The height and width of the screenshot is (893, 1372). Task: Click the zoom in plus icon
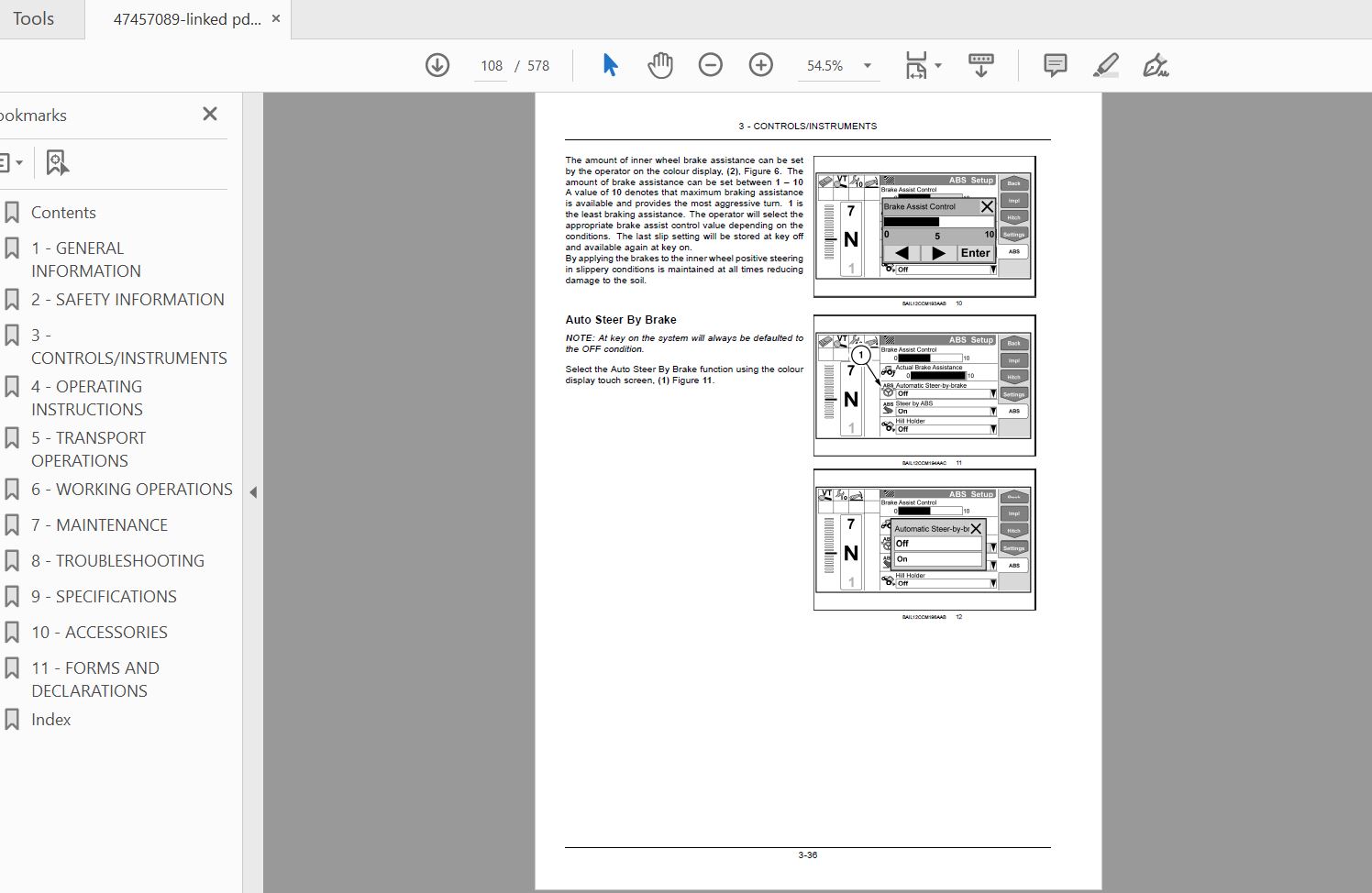[x=761, y=65]
